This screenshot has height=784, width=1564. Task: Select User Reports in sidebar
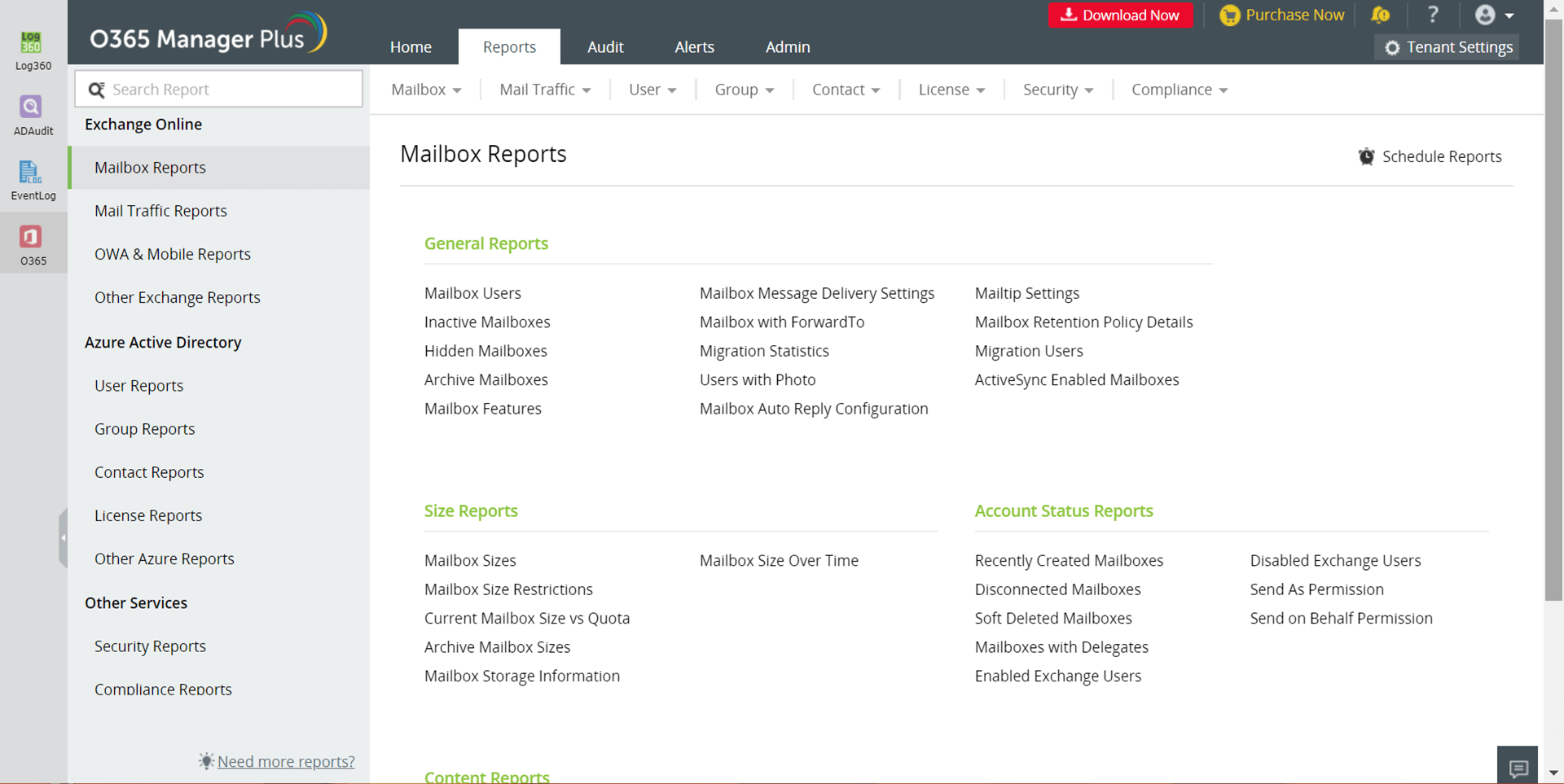pos(138,386)
